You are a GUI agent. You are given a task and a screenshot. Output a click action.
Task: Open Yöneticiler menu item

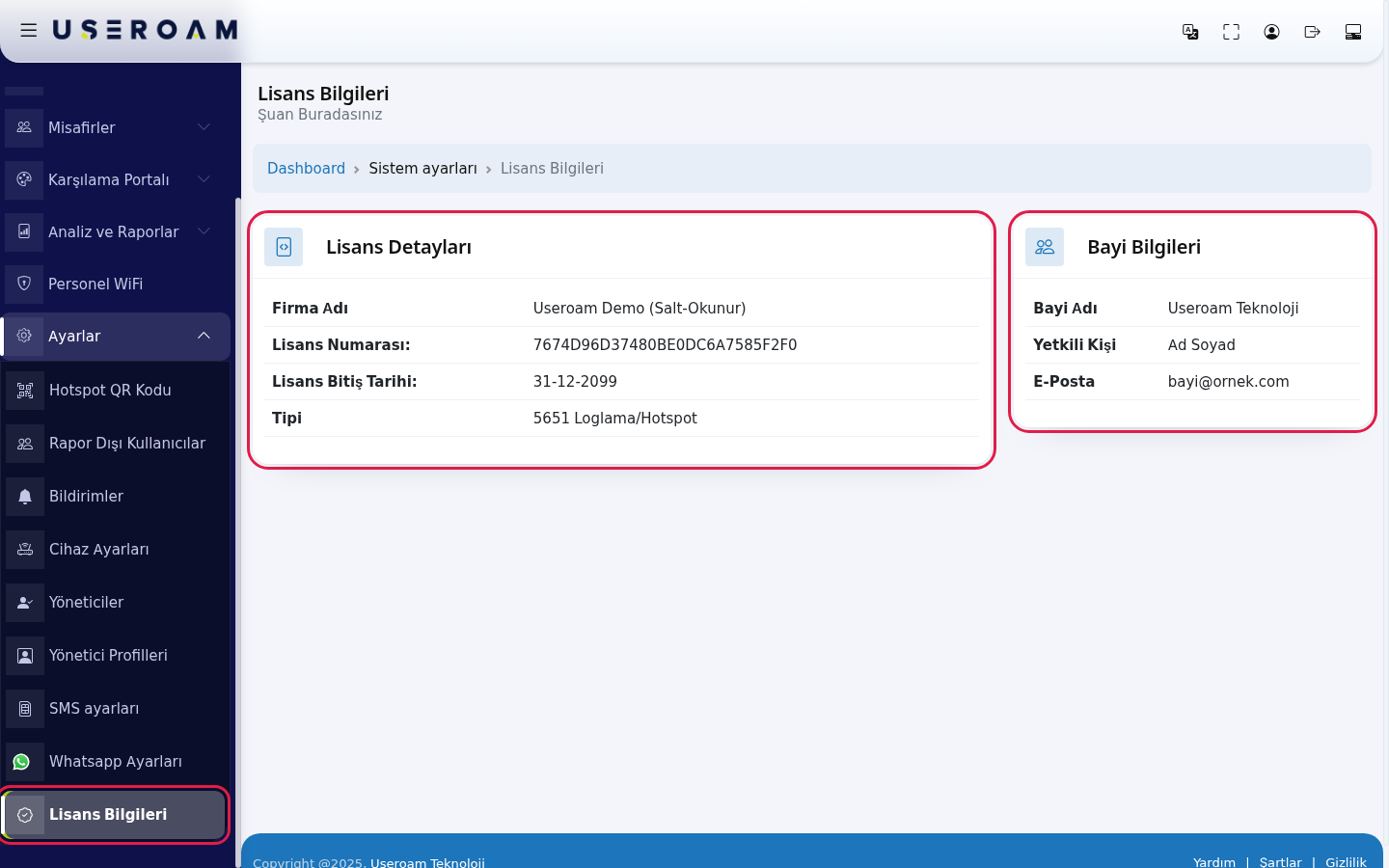116,603
